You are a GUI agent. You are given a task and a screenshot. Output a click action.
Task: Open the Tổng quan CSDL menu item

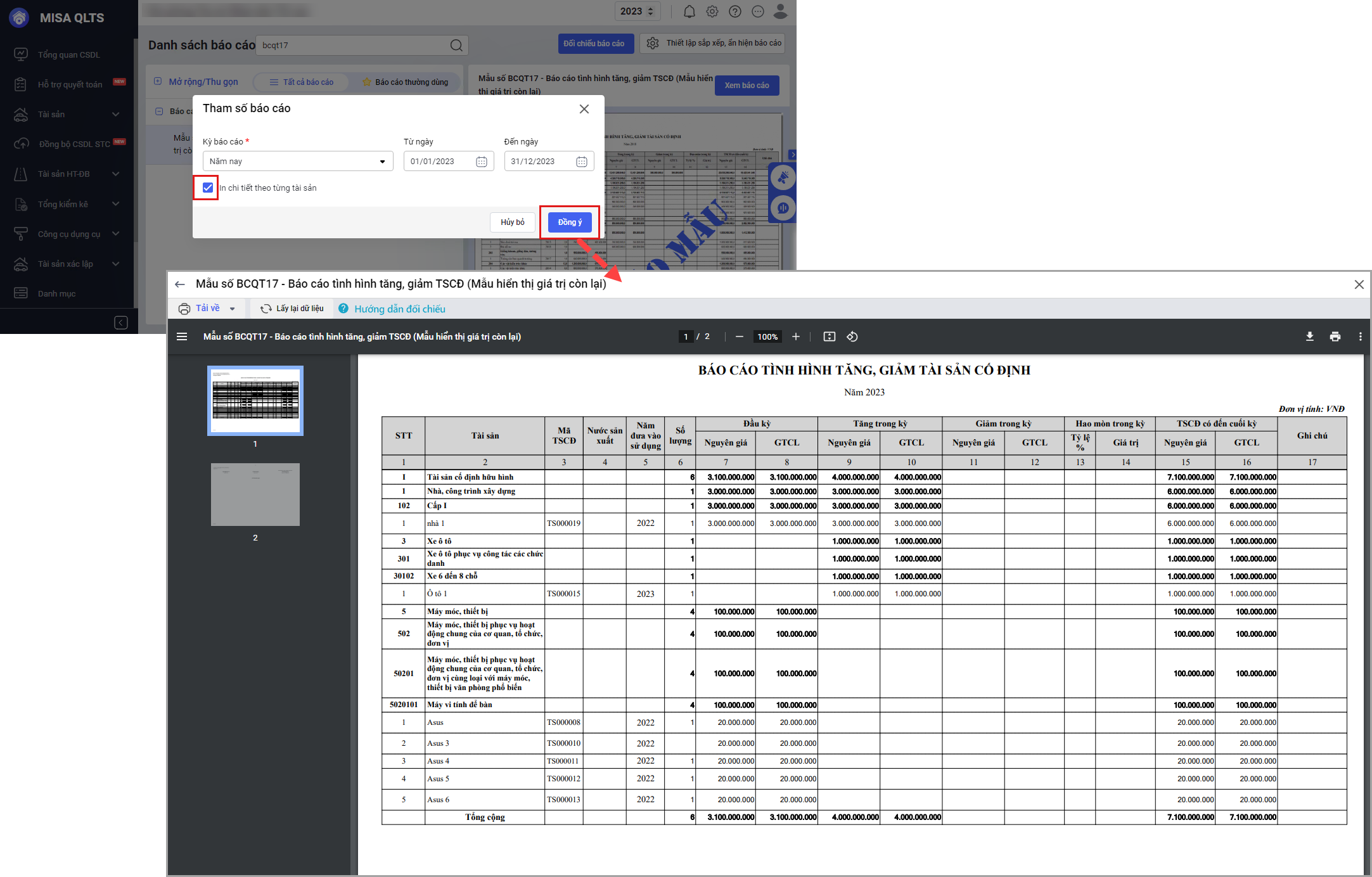68,54
